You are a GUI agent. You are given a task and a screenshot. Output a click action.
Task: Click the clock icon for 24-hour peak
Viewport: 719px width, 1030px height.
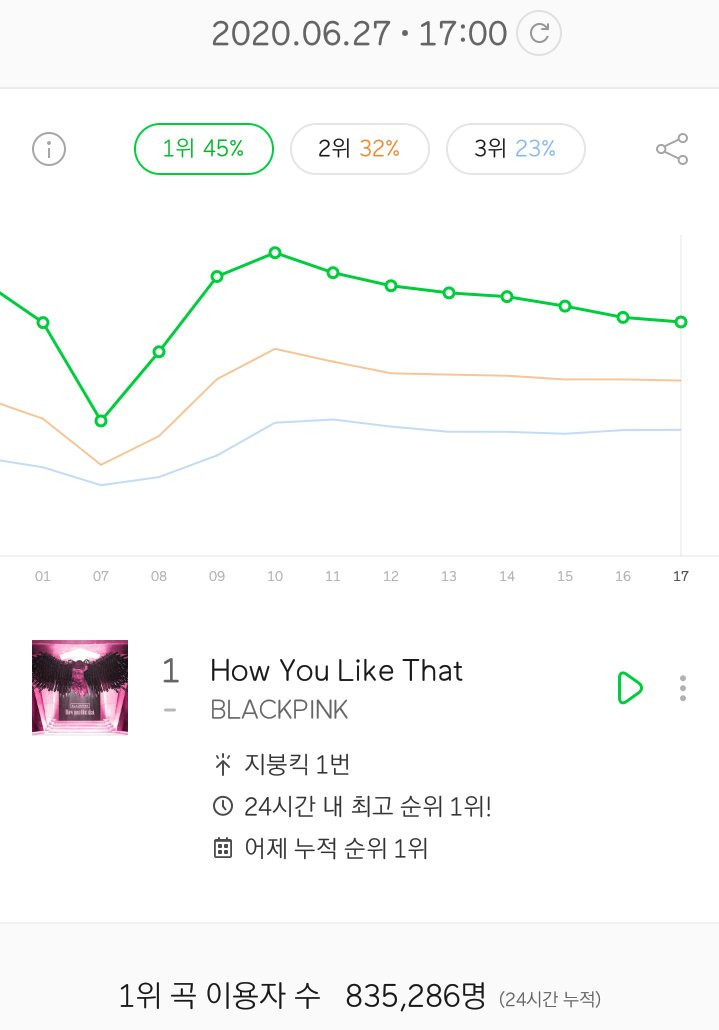coord(223,806)
